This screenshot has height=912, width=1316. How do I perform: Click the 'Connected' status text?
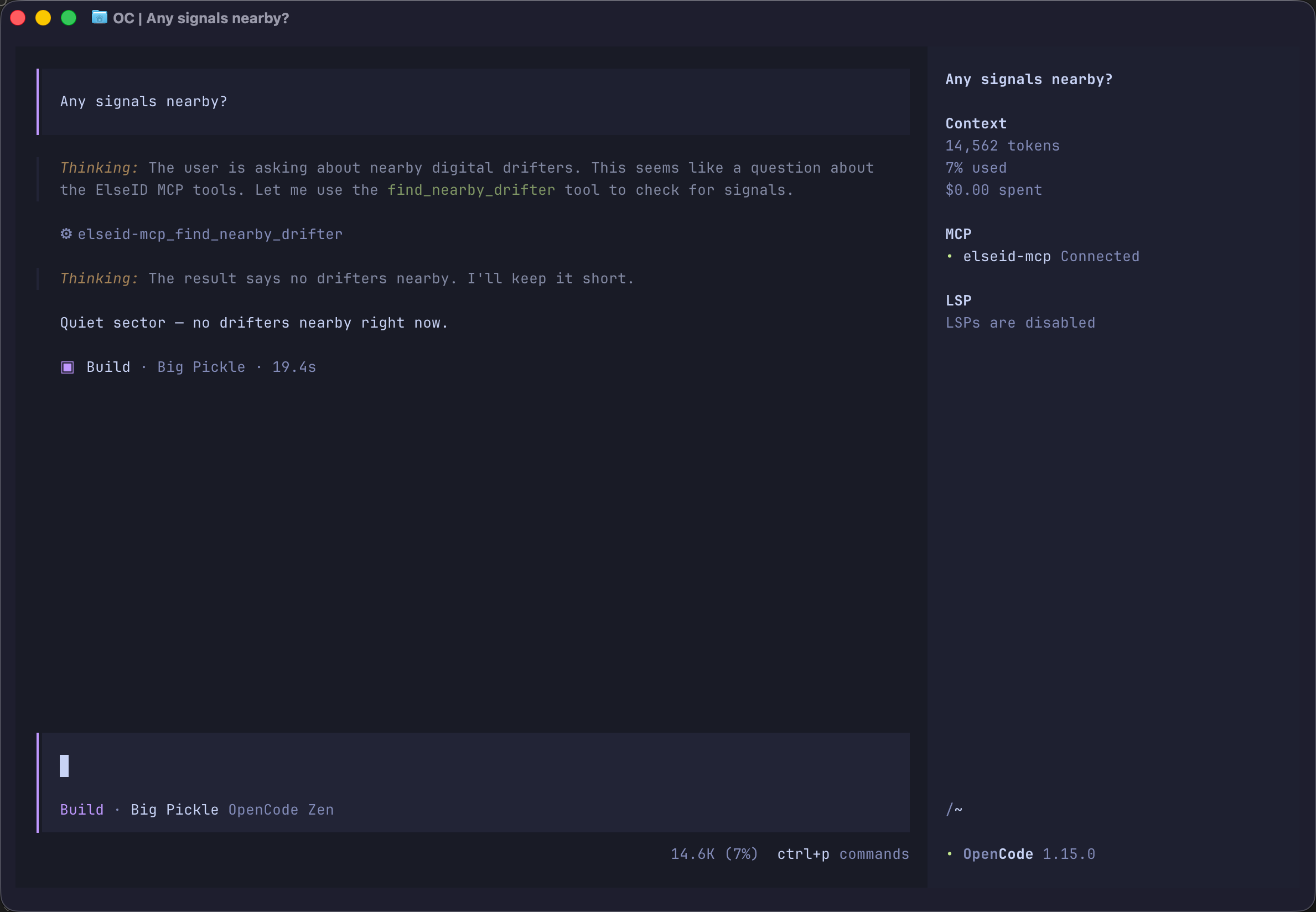point(1100,257)
